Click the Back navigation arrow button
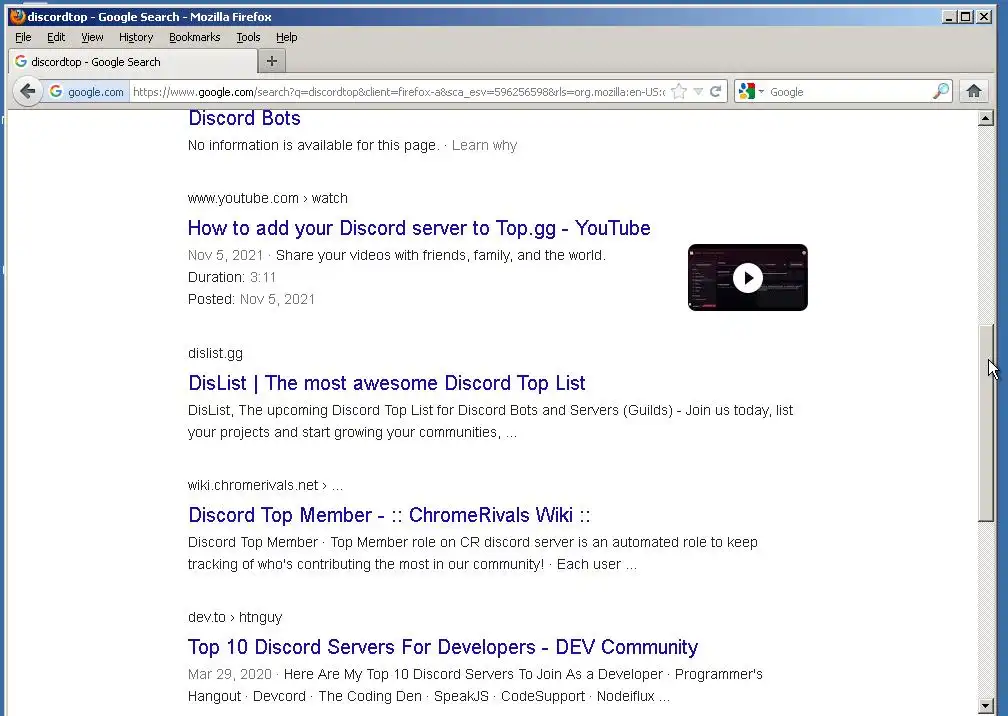The height and width of the screenshot is (716, 1008). (x=27, y=91)
